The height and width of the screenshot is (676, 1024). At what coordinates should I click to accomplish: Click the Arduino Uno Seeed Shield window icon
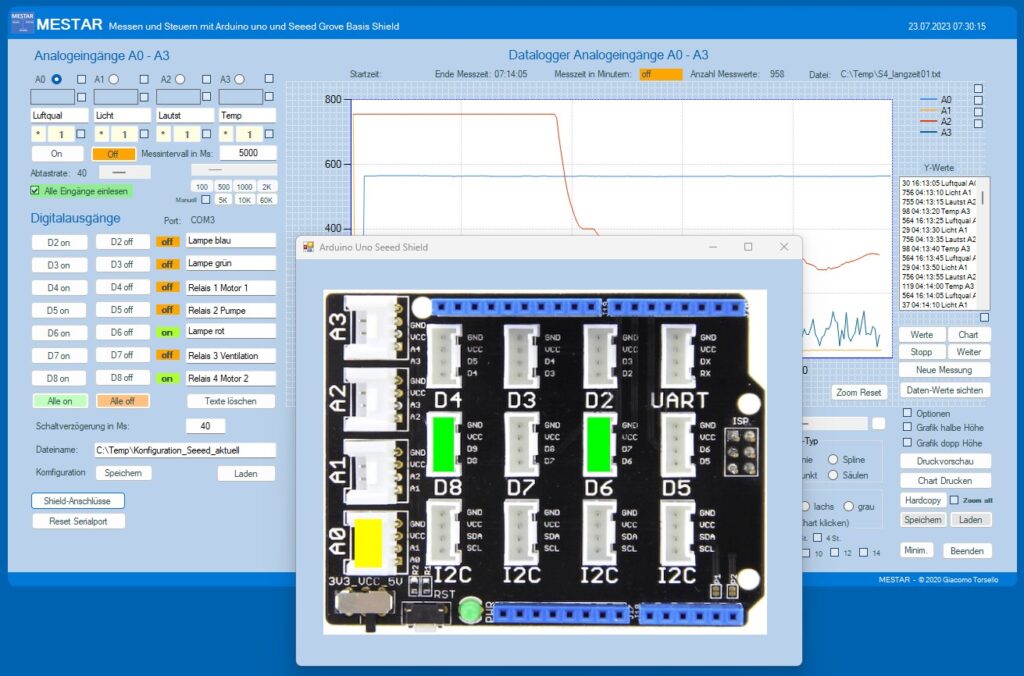click(309, 246)
